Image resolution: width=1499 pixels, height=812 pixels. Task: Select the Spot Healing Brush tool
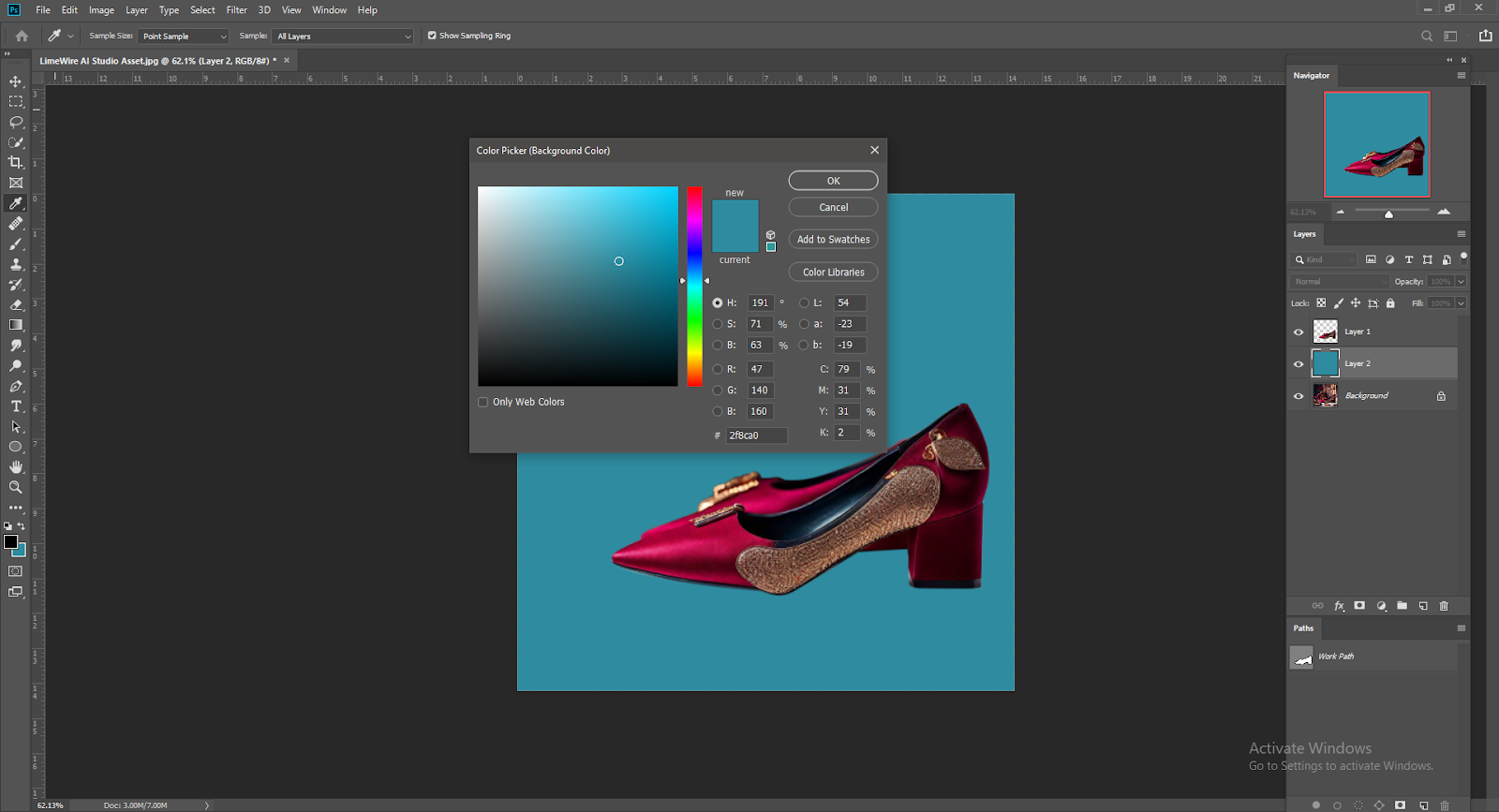pyautogui.click(x=16, y=224)
